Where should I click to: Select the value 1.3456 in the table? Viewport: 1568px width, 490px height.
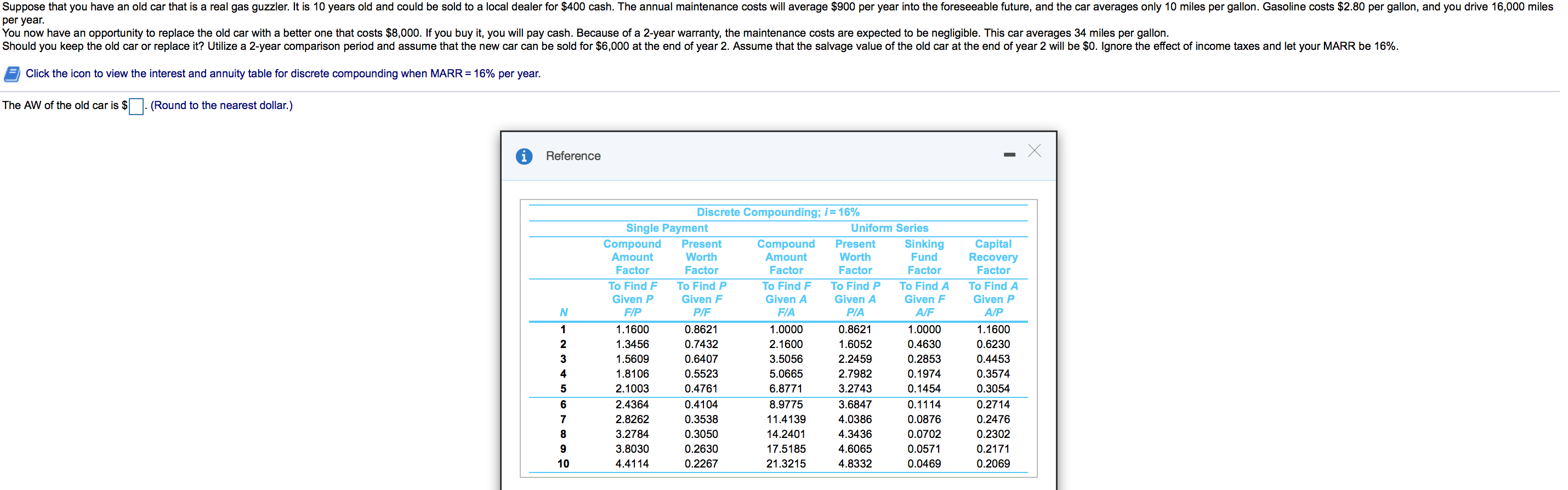click(633, 345)
